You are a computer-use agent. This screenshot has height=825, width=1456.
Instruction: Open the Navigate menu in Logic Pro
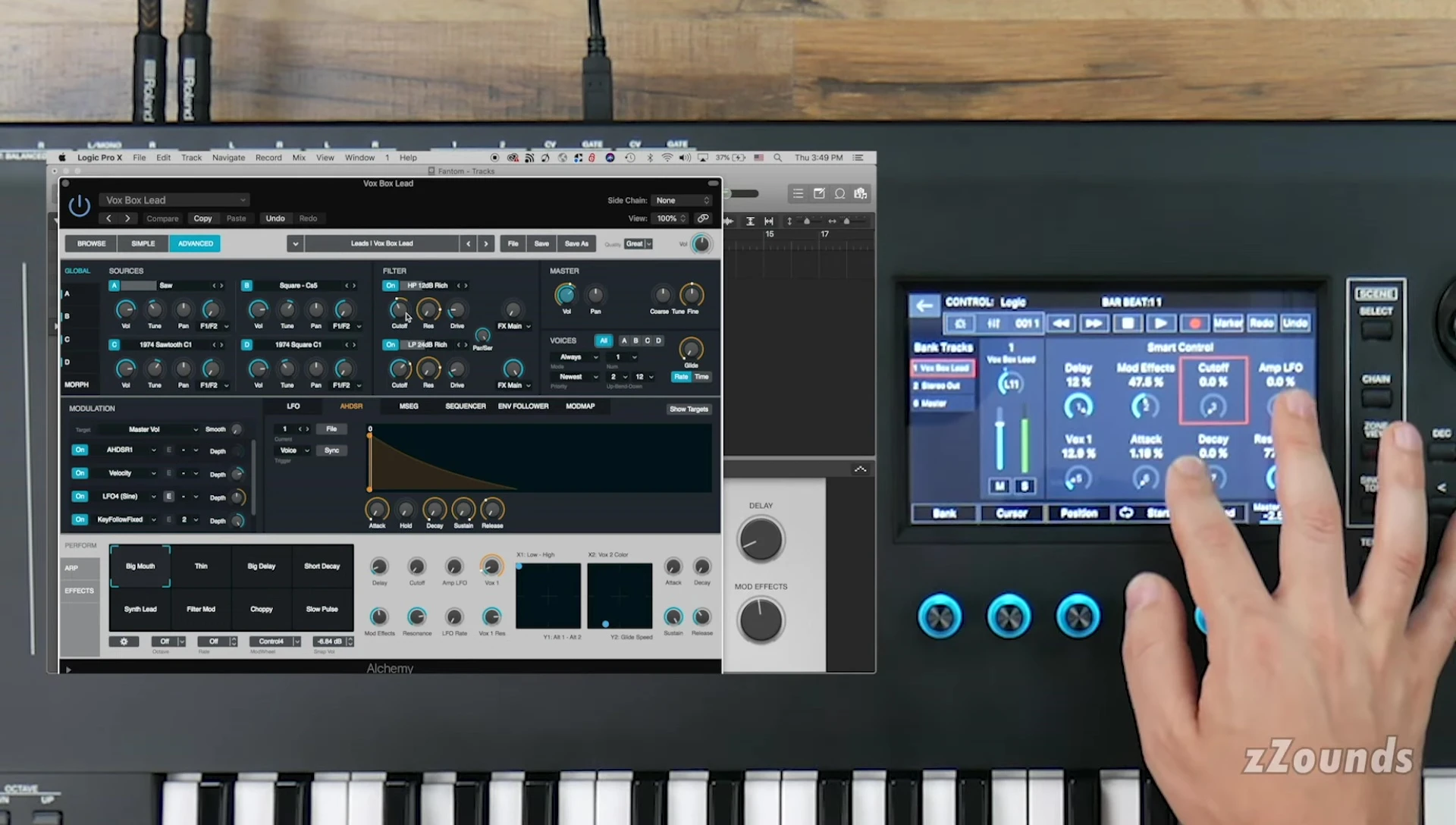pos(228,158)
